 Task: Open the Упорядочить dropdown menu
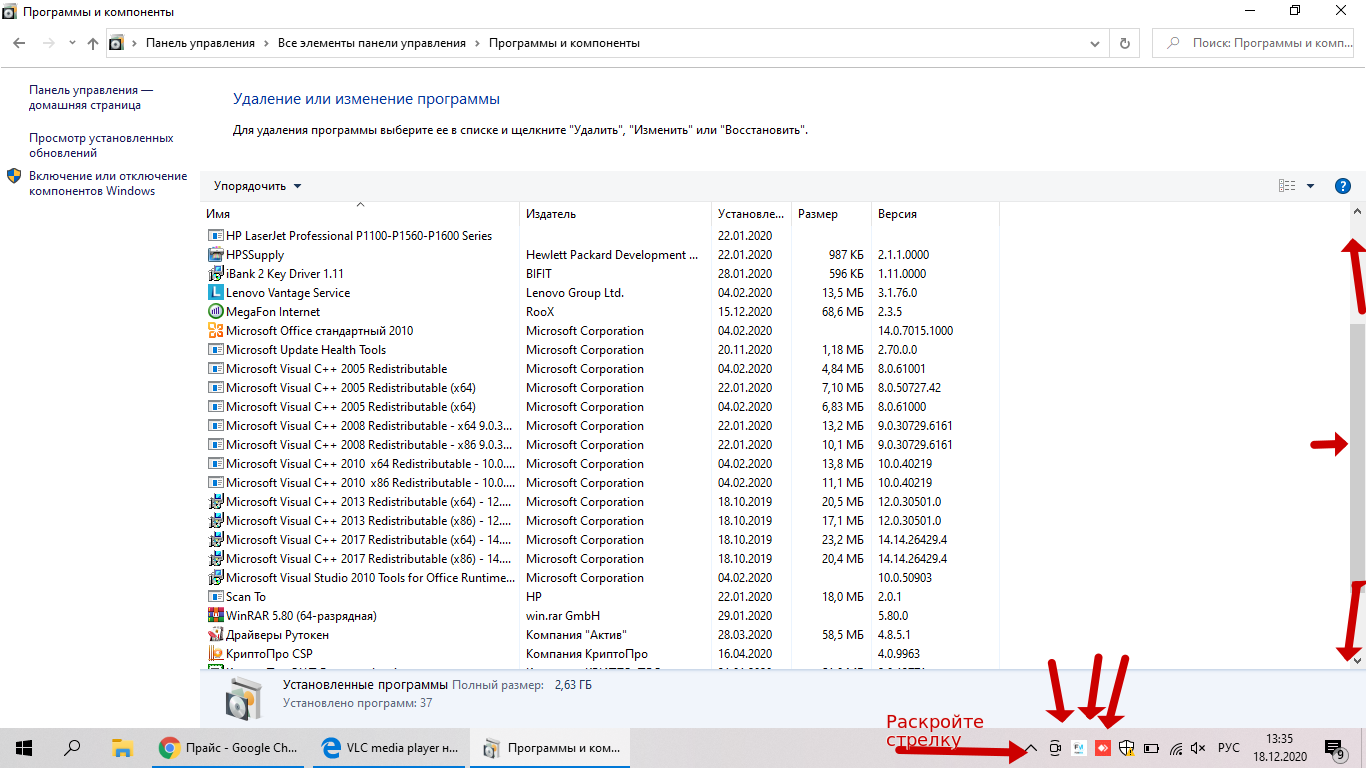tap(258, 186)
